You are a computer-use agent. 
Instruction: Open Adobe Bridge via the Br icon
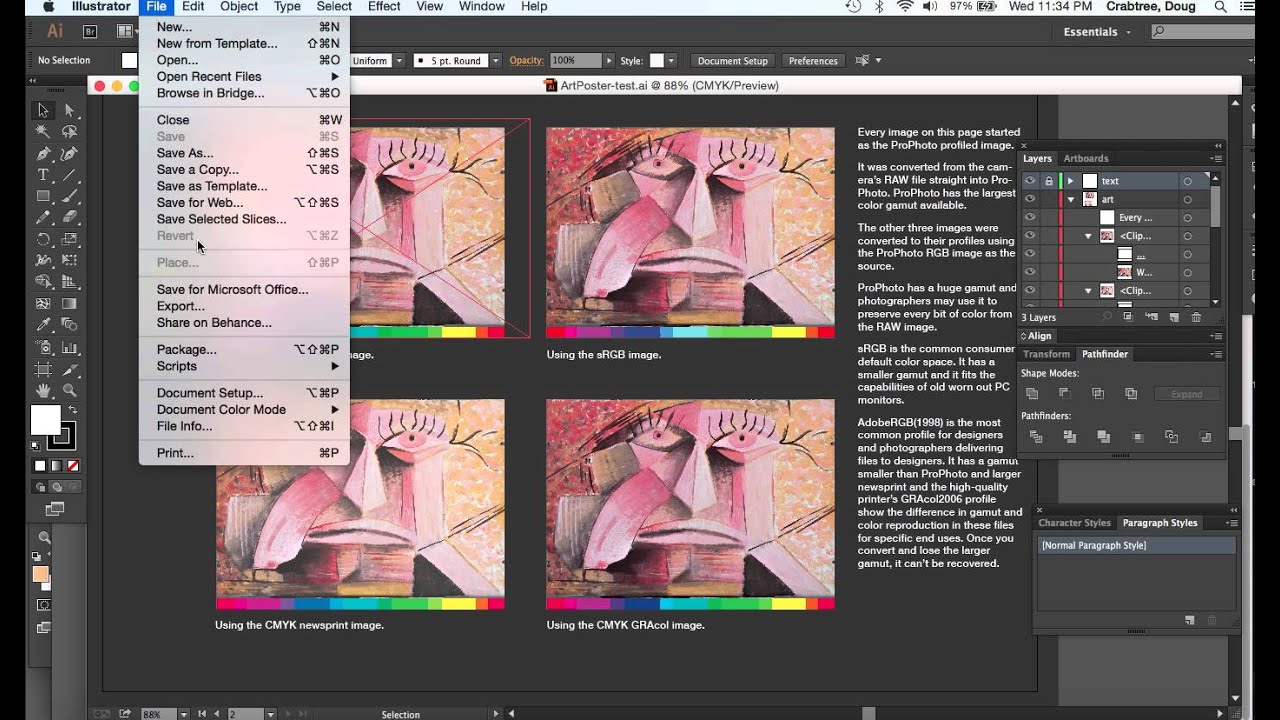(90, 32)
